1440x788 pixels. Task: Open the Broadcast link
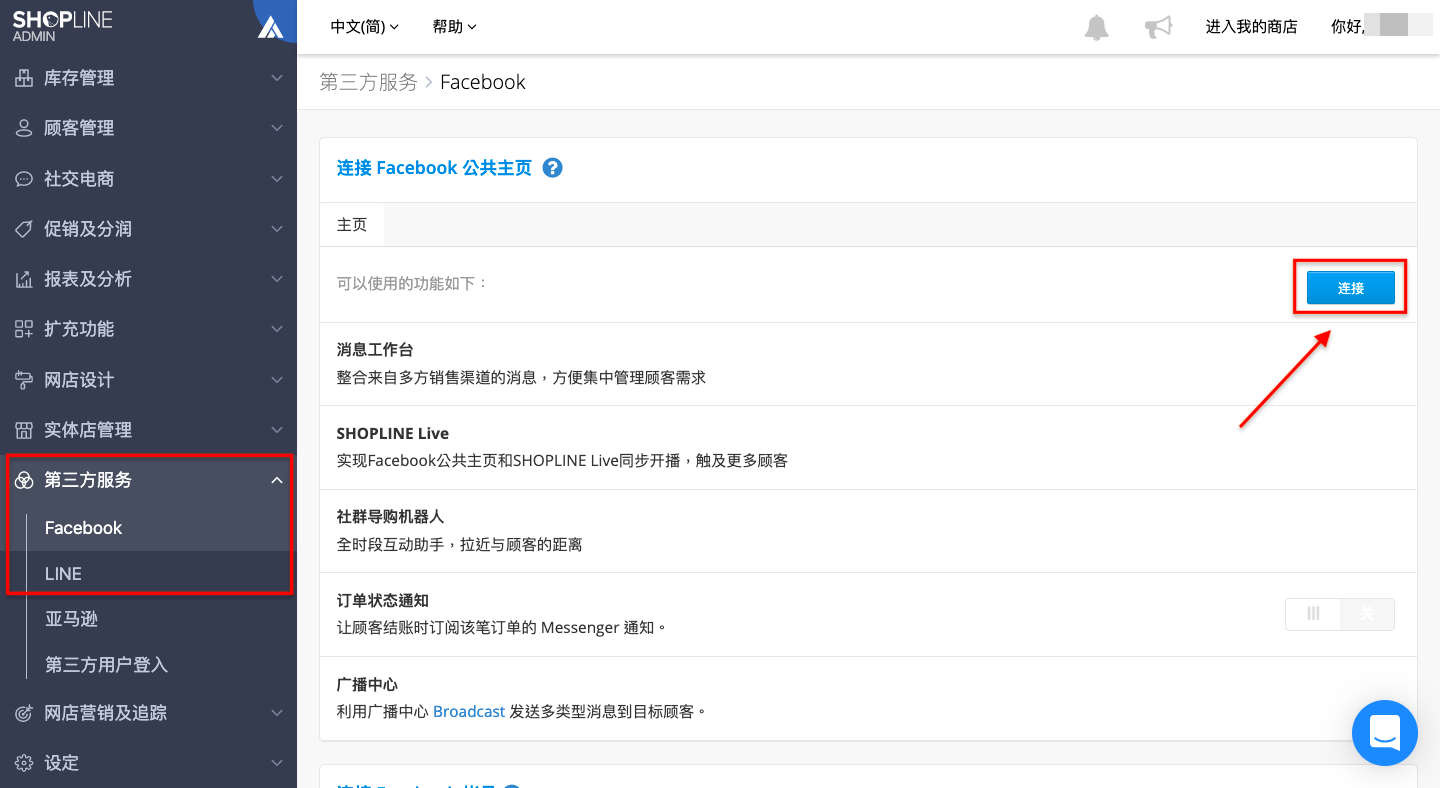click(469, 711)
